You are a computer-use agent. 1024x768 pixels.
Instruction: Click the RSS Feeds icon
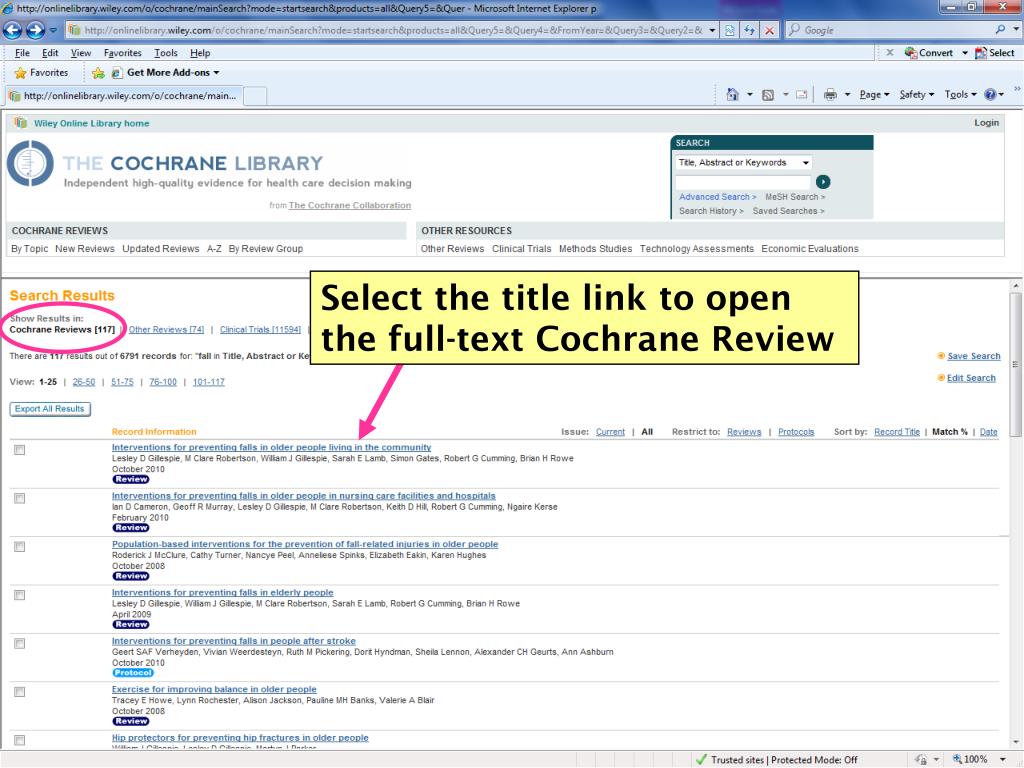click(x=768, y=95)
